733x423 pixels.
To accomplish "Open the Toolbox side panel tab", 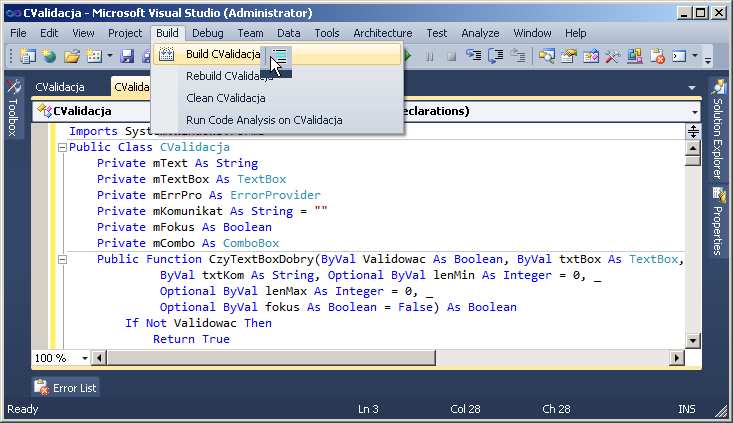I will coord(13,108).
